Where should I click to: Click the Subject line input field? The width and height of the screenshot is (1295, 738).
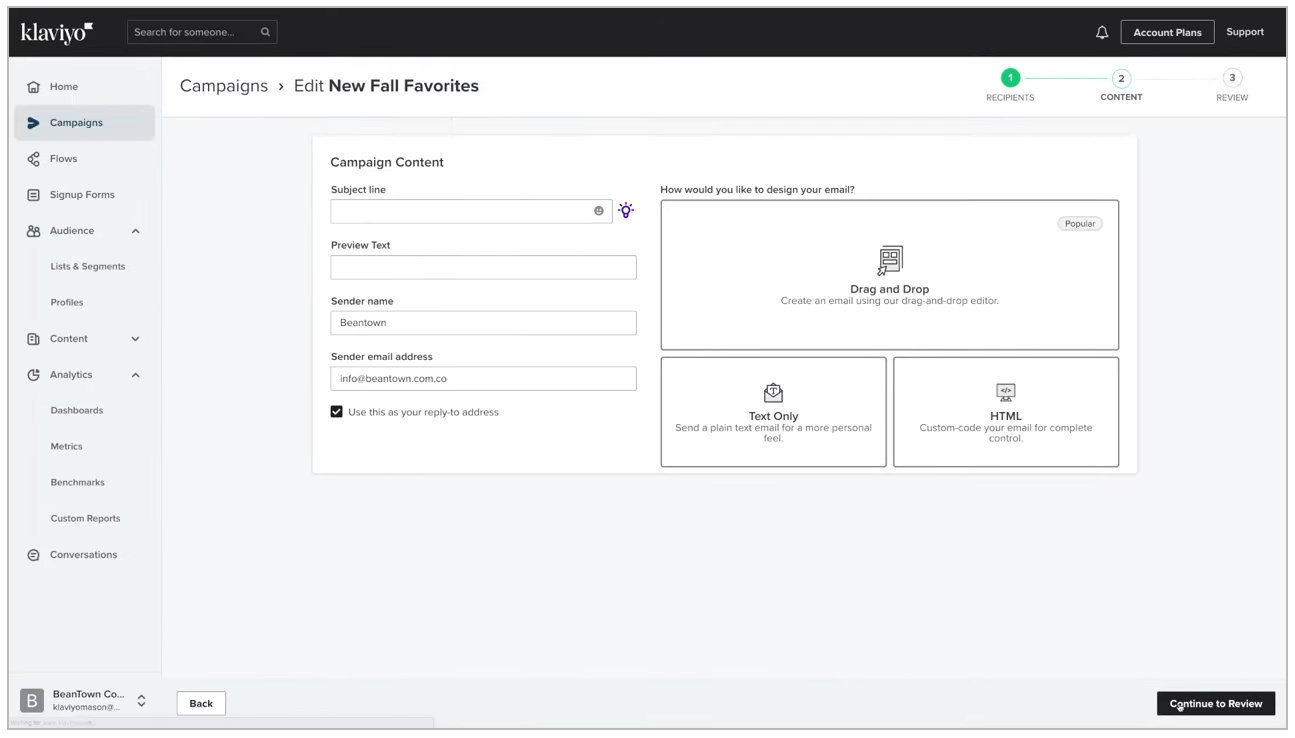click(x=472, y=211)
